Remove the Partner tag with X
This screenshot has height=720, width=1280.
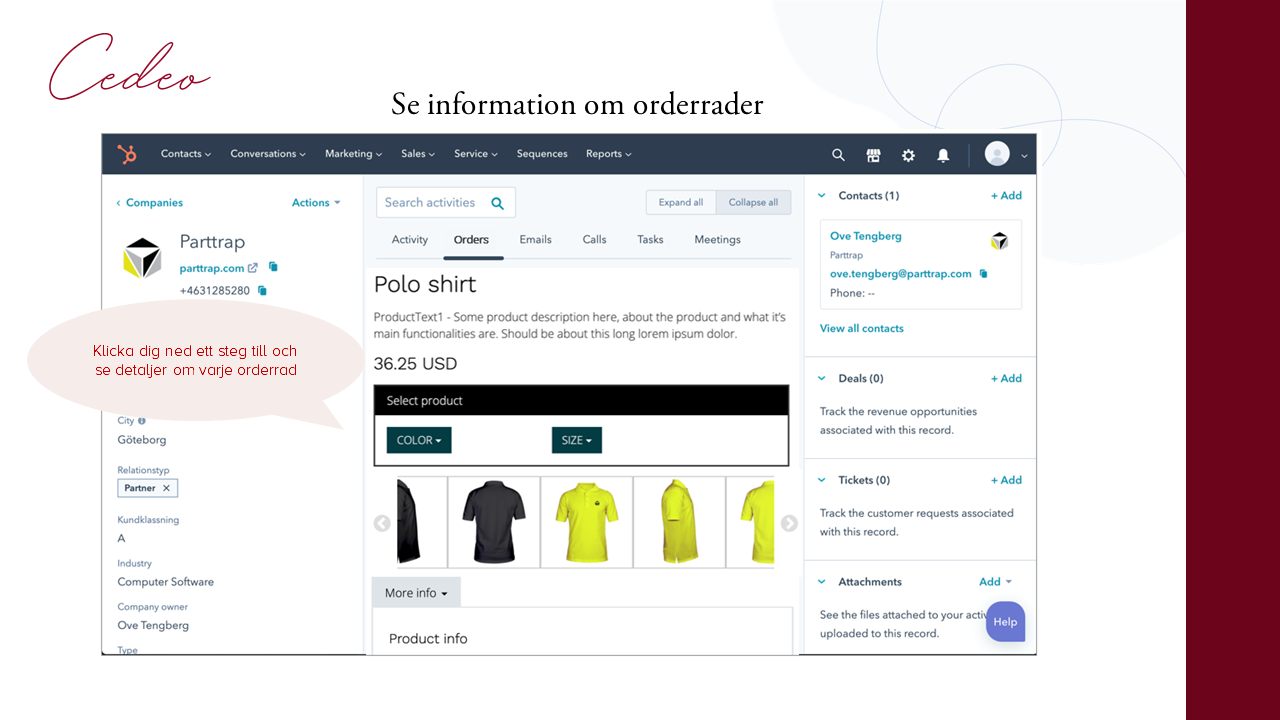point(167,488)
